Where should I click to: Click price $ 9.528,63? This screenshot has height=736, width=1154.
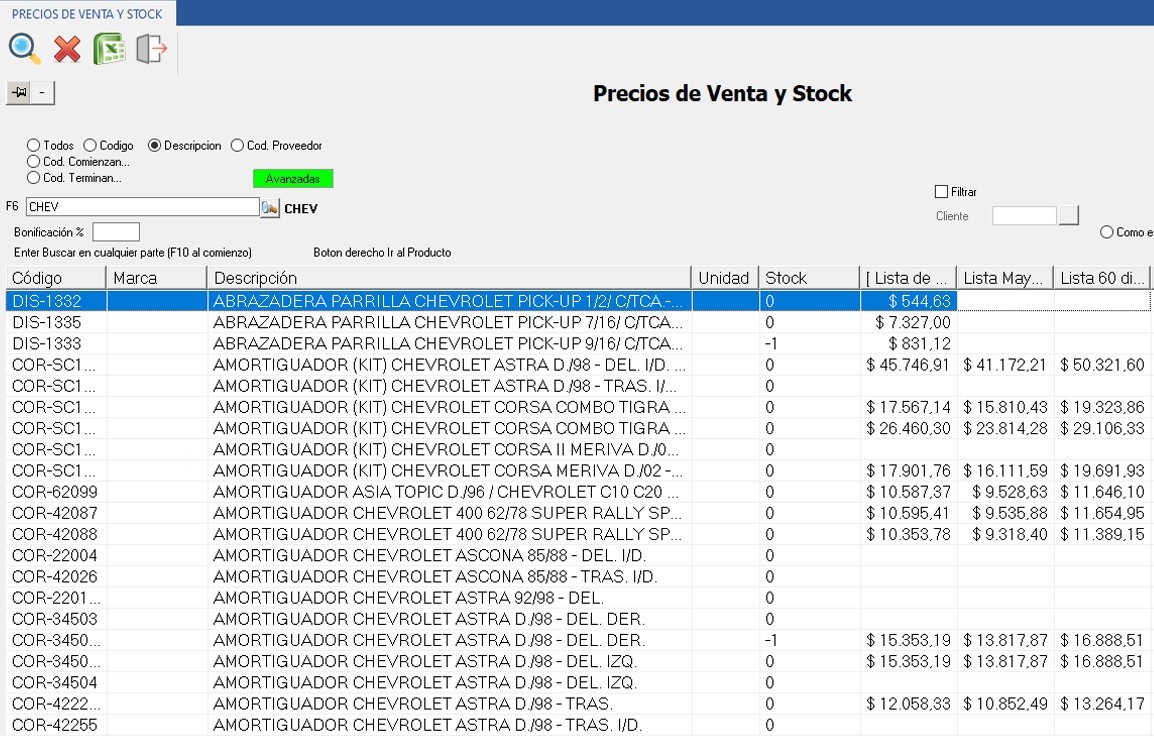click(x=1009, y=492)
